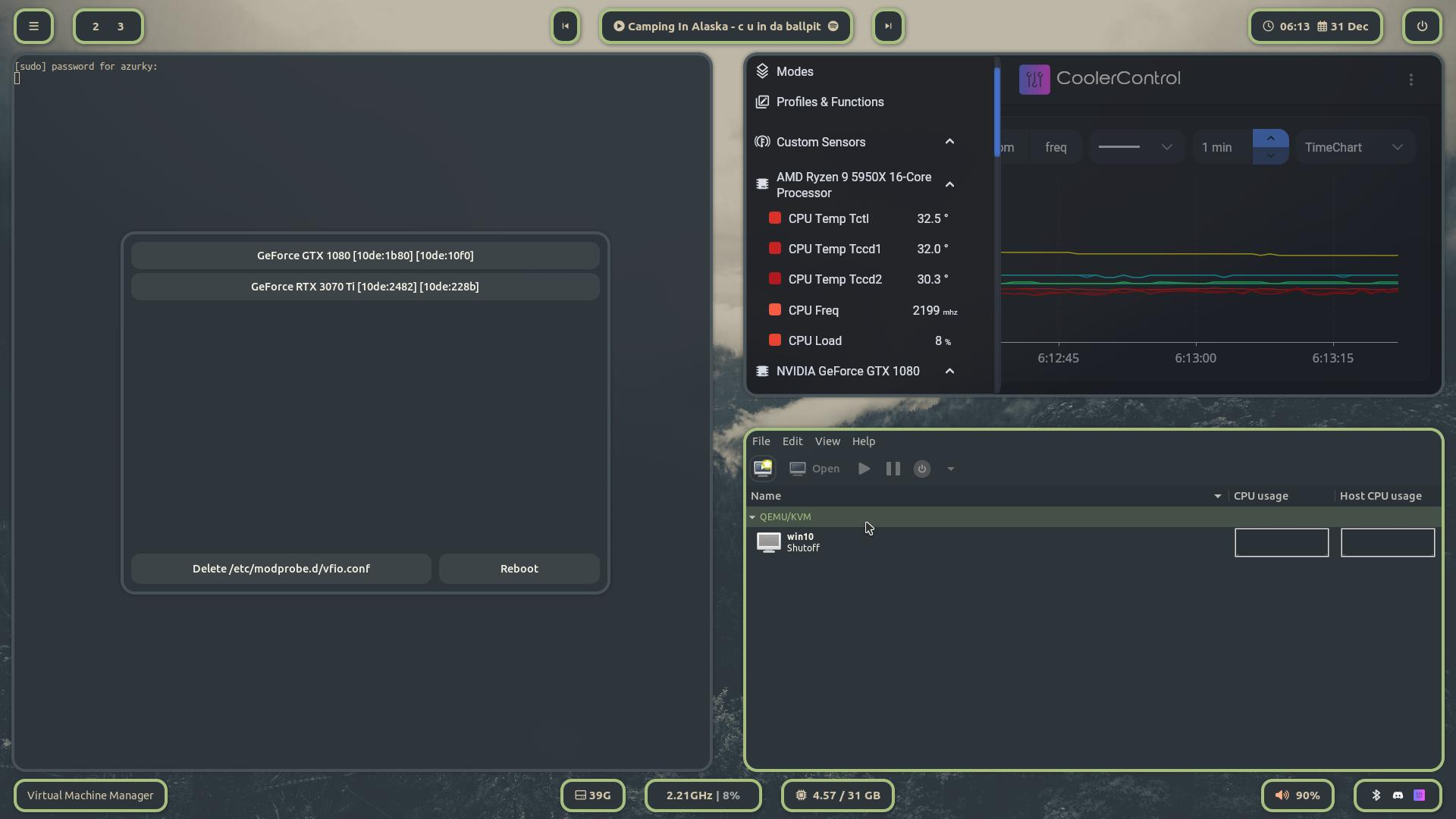Image resolution: width=1456 pixels, height=819 pixels.
Task: Click win10 monitor icon
Action: click(768, 542)
